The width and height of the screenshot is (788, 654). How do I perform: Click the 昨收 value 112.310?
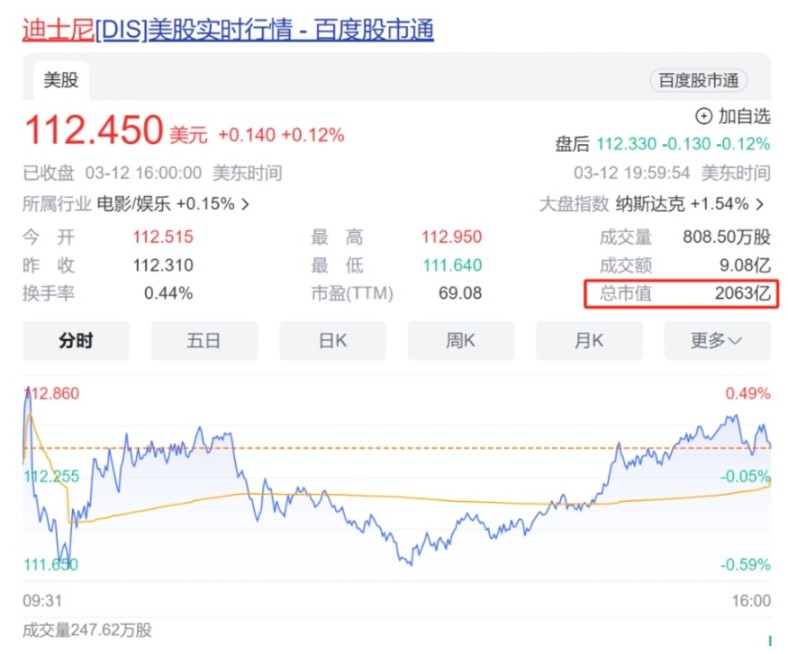point(163,265)
